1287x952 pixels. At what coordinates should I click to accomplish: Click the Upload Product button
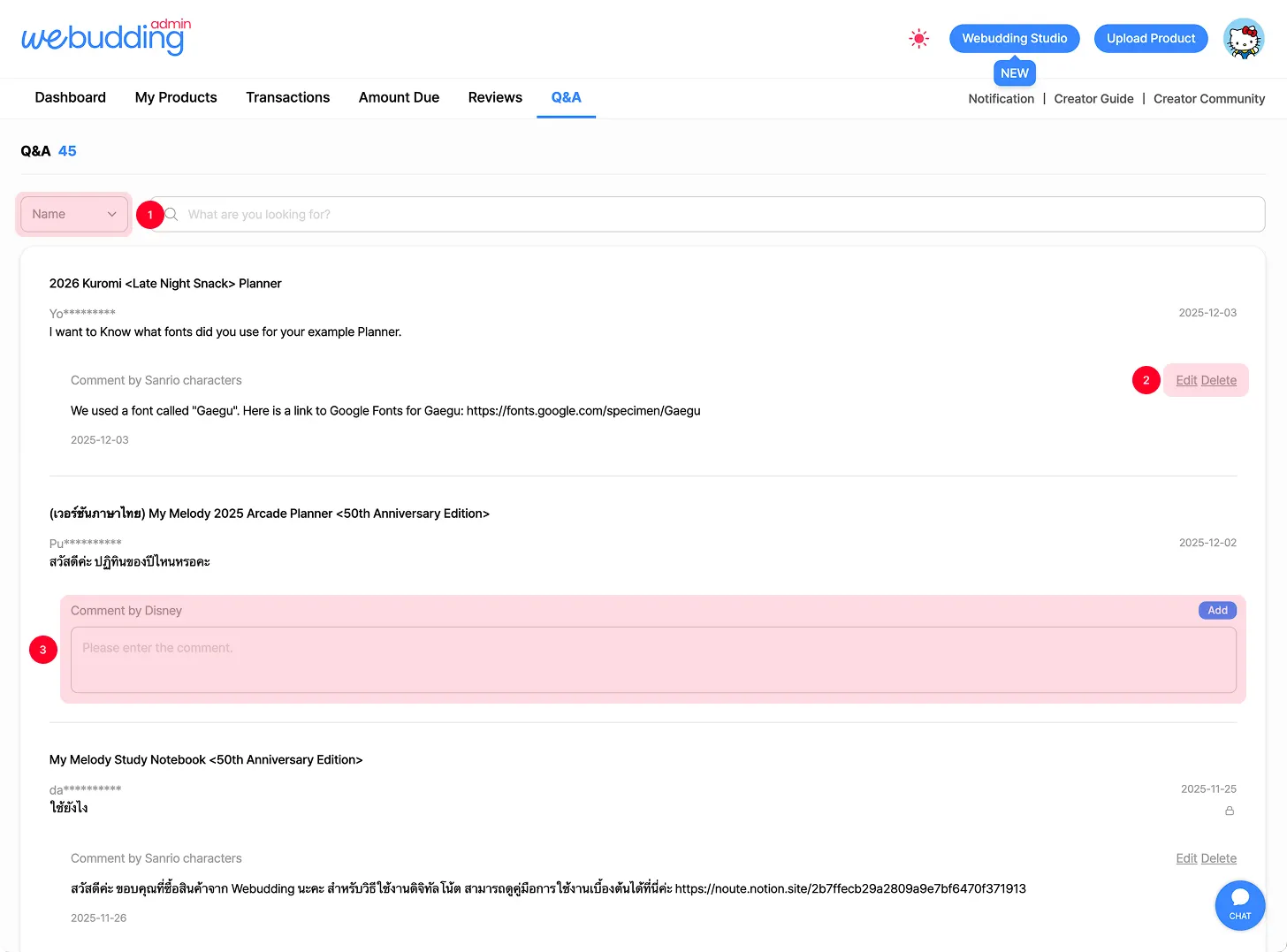[x=1151, y=38]
